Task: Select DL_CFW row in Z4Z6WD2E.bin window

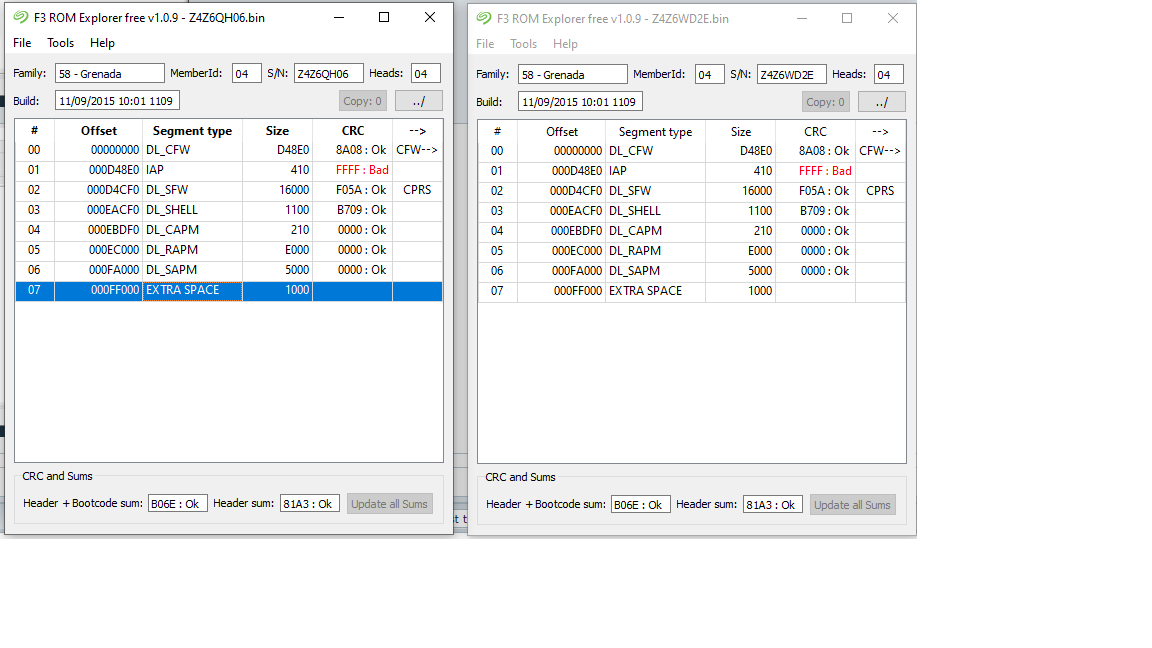Action: pyautogui.click(x=691, y=151)
